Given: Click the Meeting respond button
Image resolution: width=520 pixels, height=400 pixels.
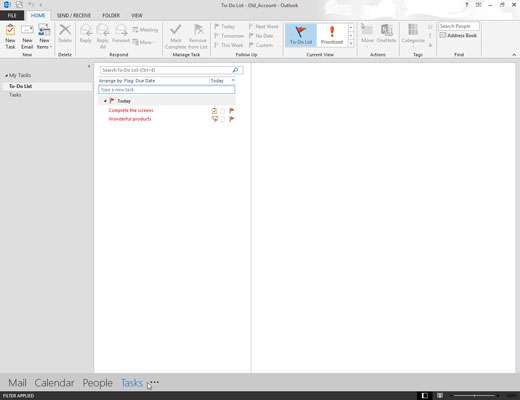Looking at the screenshot, I should pyautogui.click(x=145, y=30).
